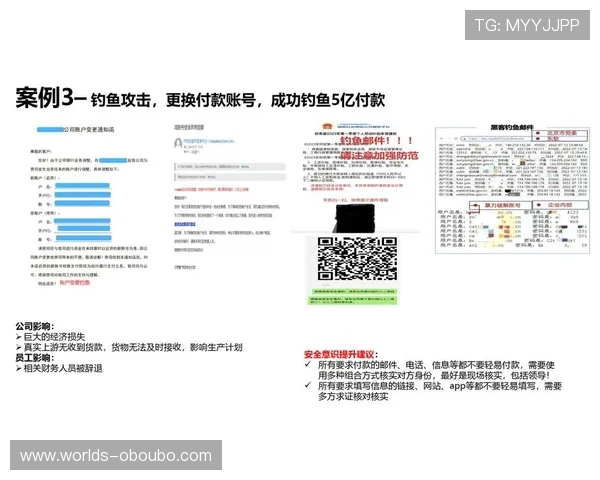Click the bullet "相关财务人员被辞退"
Viewport: 600px width, 480px height.
coord(63,368)
